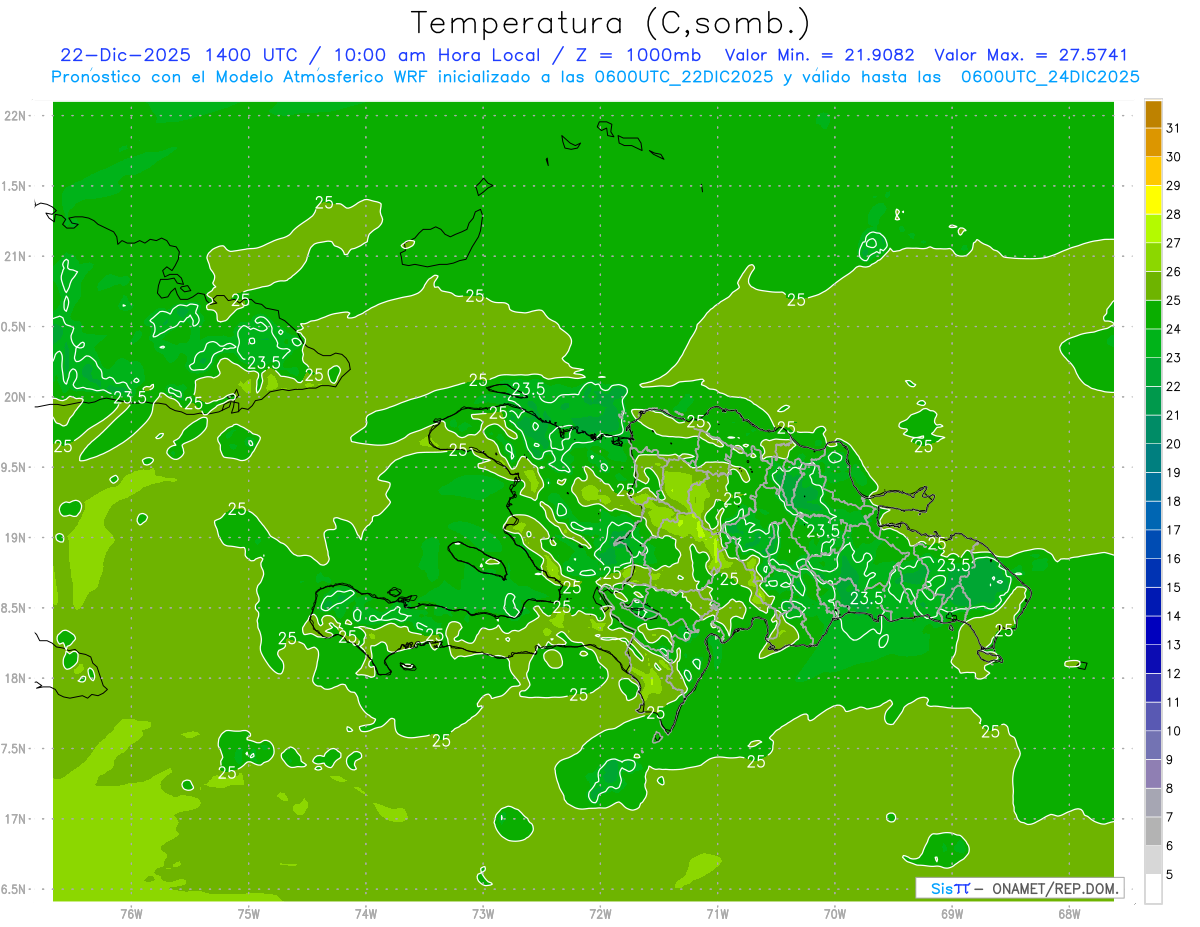The image size is (1200, 927).
Task: Click the "18" colorbar value label
Action: click(1174, 501)
